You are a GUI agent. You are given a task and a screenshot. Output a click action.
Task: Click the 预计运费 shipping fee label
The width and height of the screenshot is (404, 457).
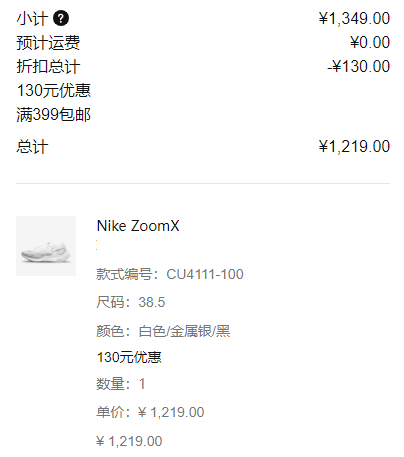click(48, 43)
